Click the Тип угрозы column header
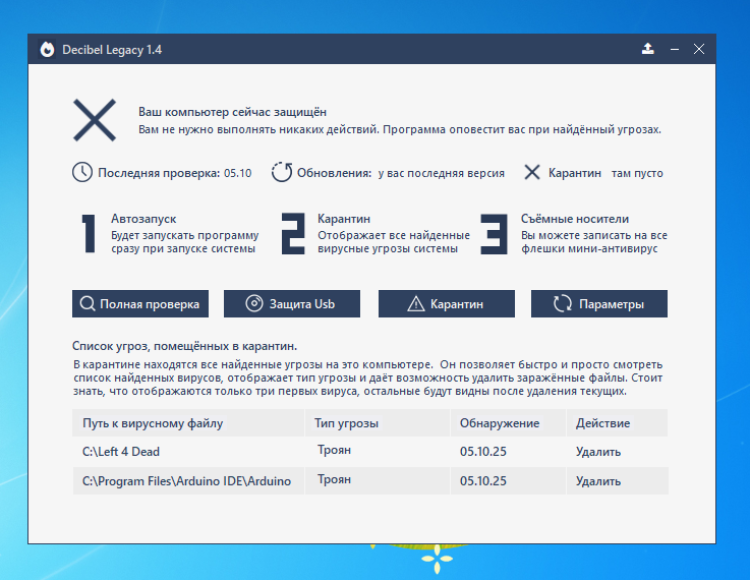 [346, 423]
